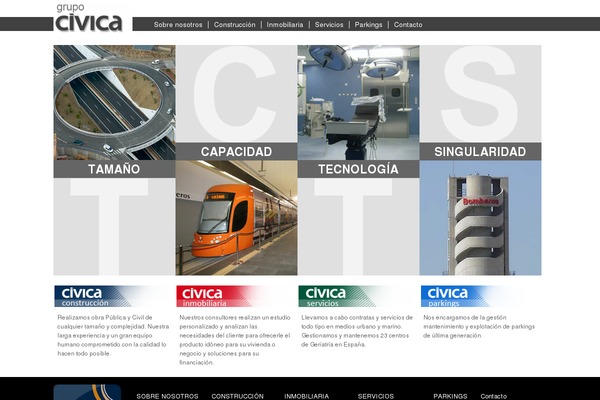Image resolution: width=600 pixels, height=400 pixels.
Task: Click the 'Realizamos obra Pública y Civil' paragraph
Action: pos(113,335)
